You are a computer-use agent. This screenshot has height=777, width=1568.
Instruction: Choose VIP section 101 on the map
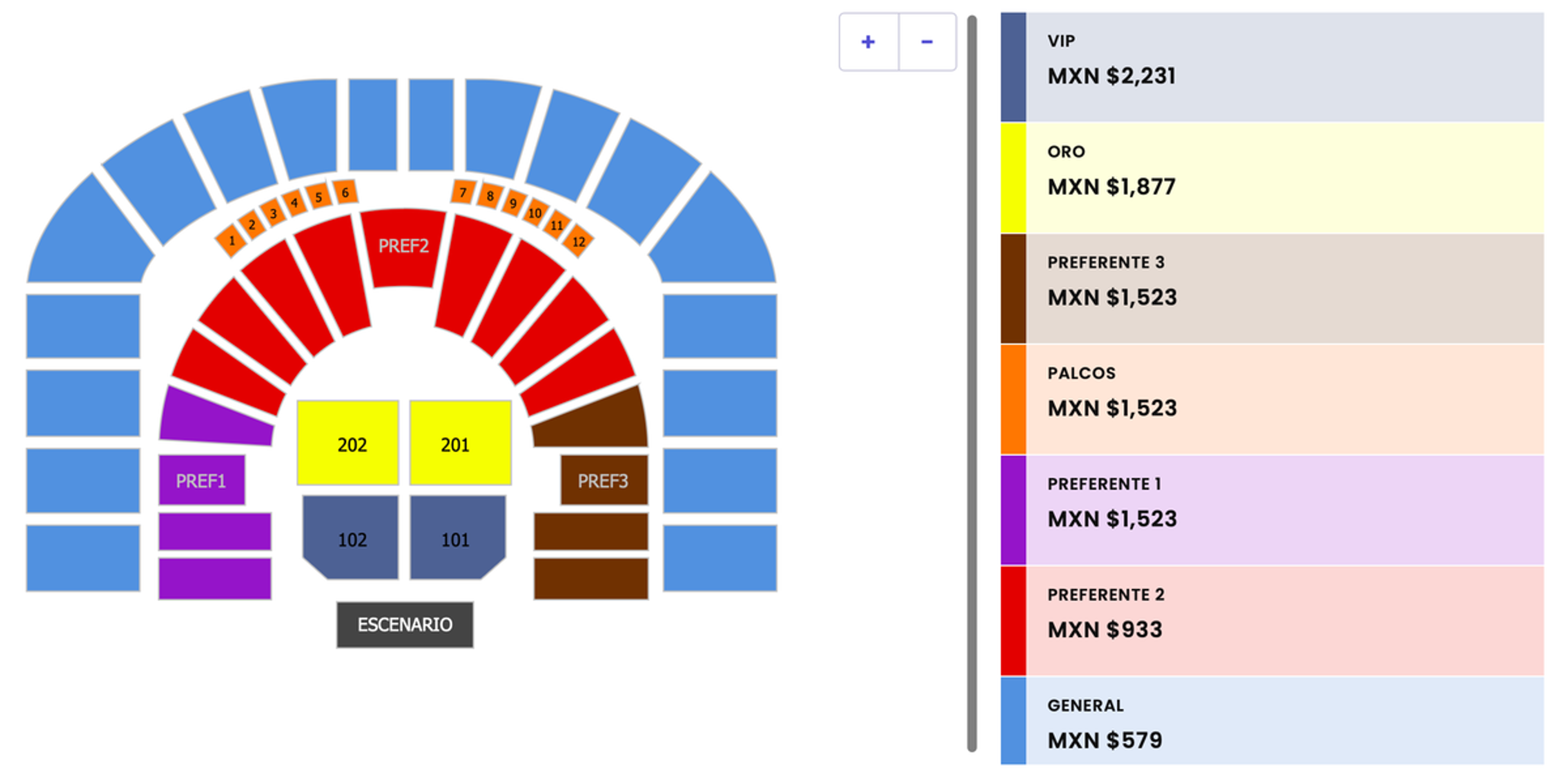click(457, 537)
